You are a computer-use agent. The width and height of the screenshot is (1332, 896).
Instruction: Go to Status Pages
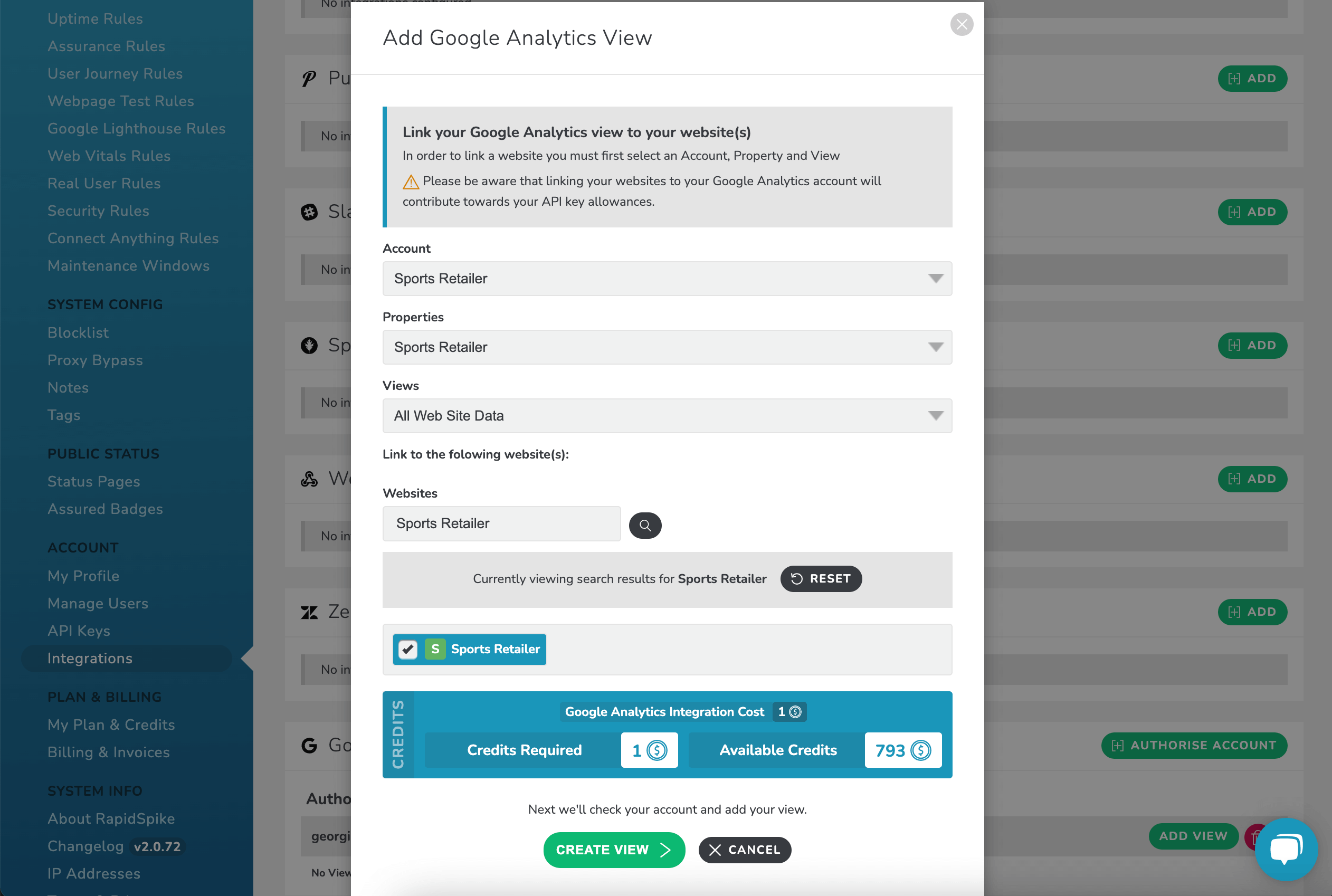(94, 481)
